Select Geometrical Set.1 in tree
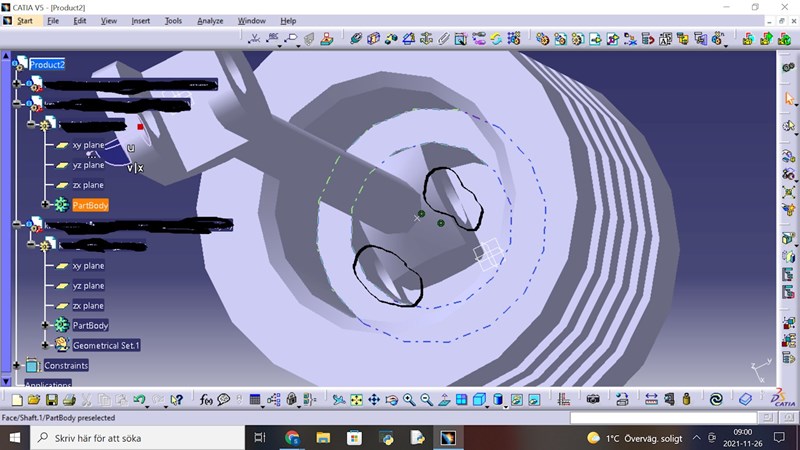 point(106,345)
